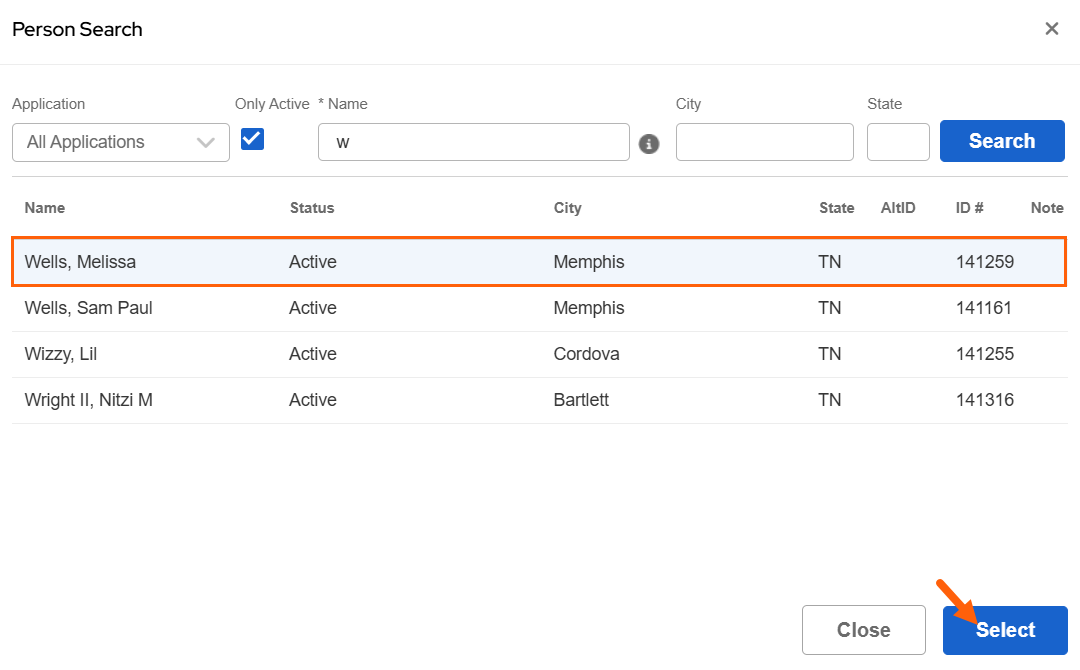Focus the City text field

tap(764, 142)
